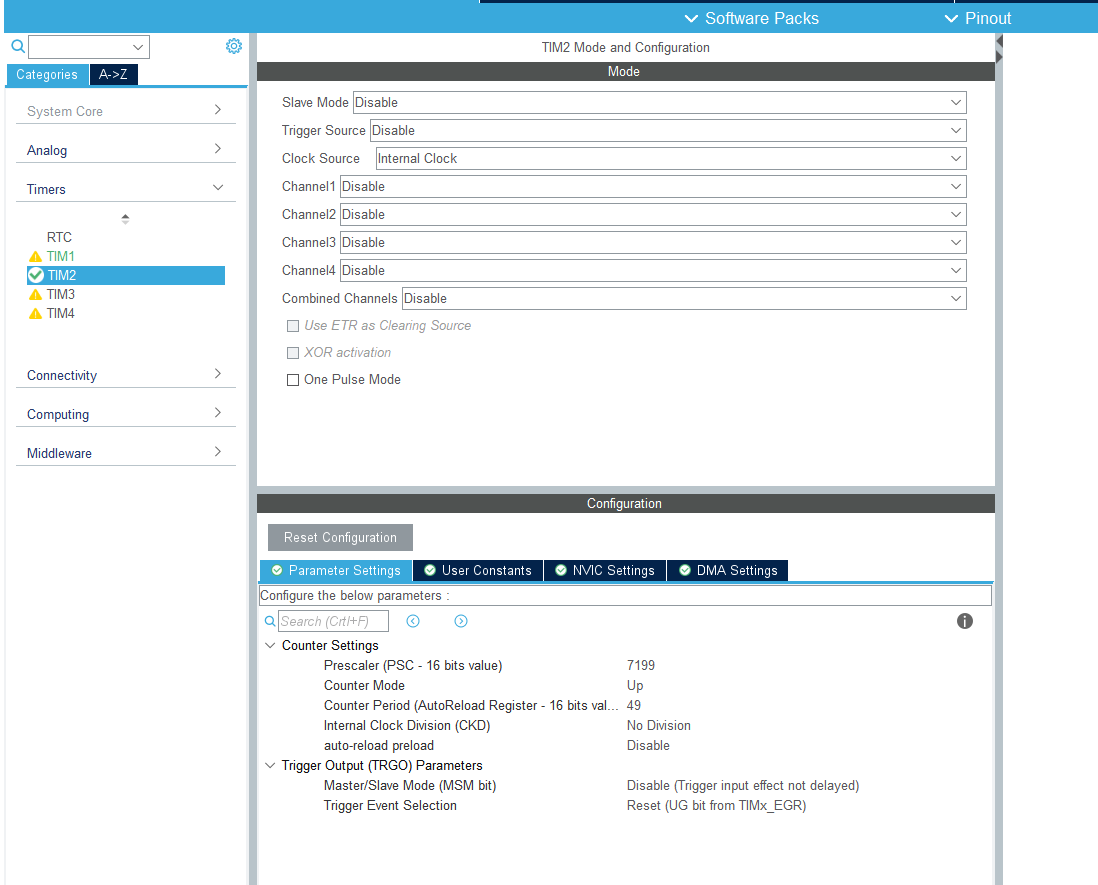This screenshot has height=885, width=1098.
Task: Click the parameter search magnifier icon
Action: (270, 621)
